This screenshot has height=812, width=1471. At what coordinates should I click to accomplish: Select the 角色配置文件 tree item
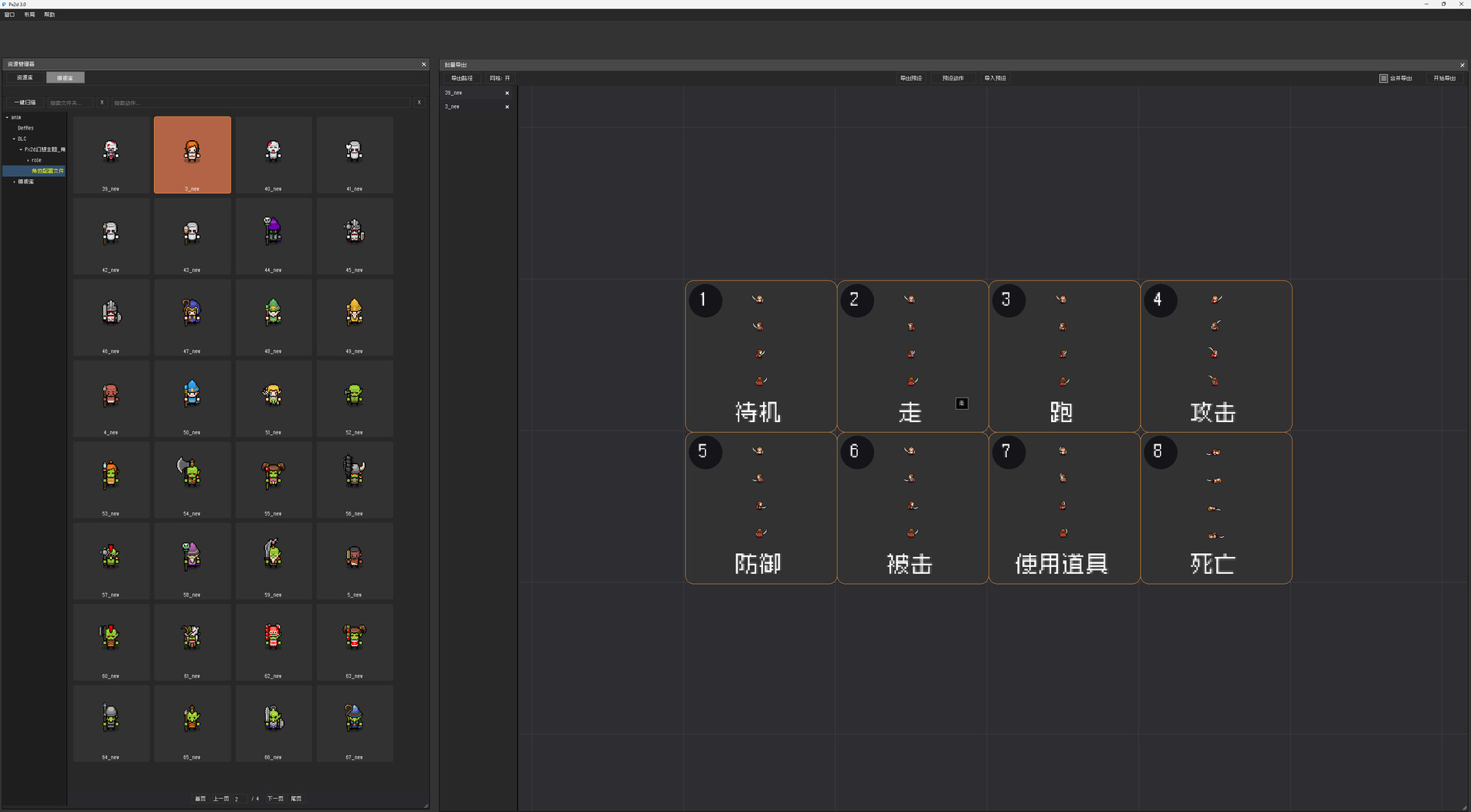tap(48, 171)
